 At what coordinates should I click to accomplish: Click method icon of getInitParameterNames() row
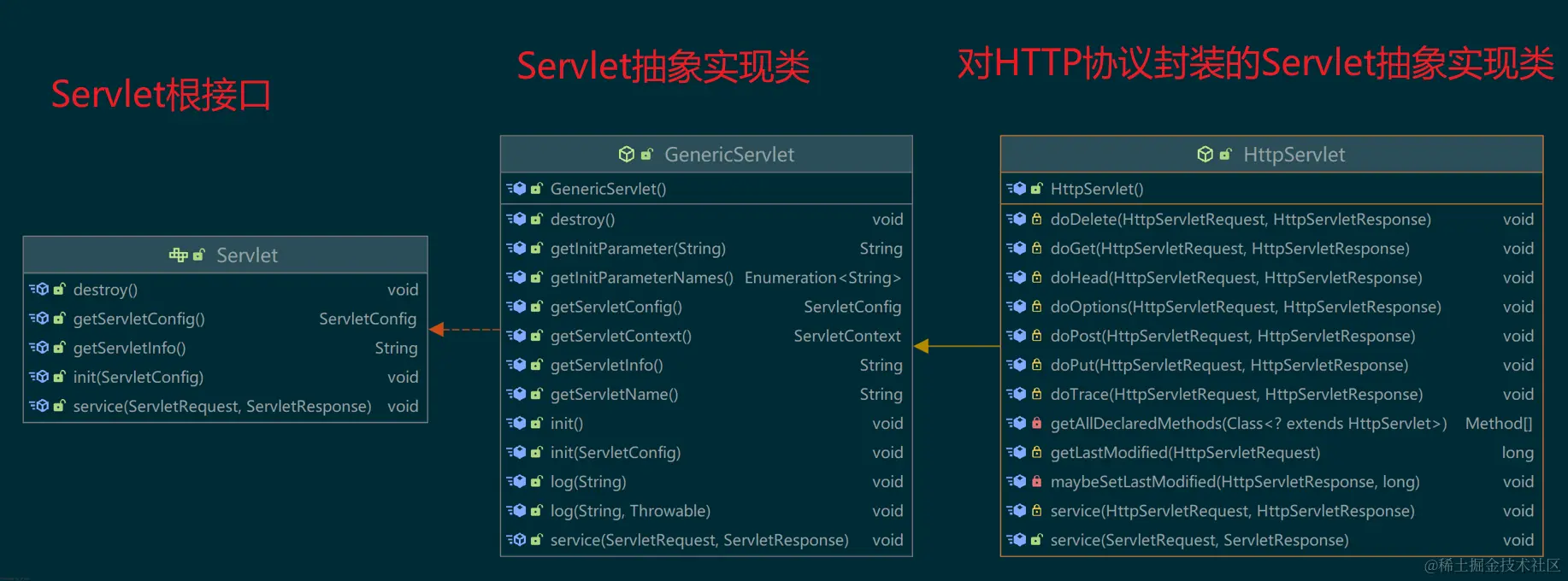pyautogui.click(x=516, y=278)
